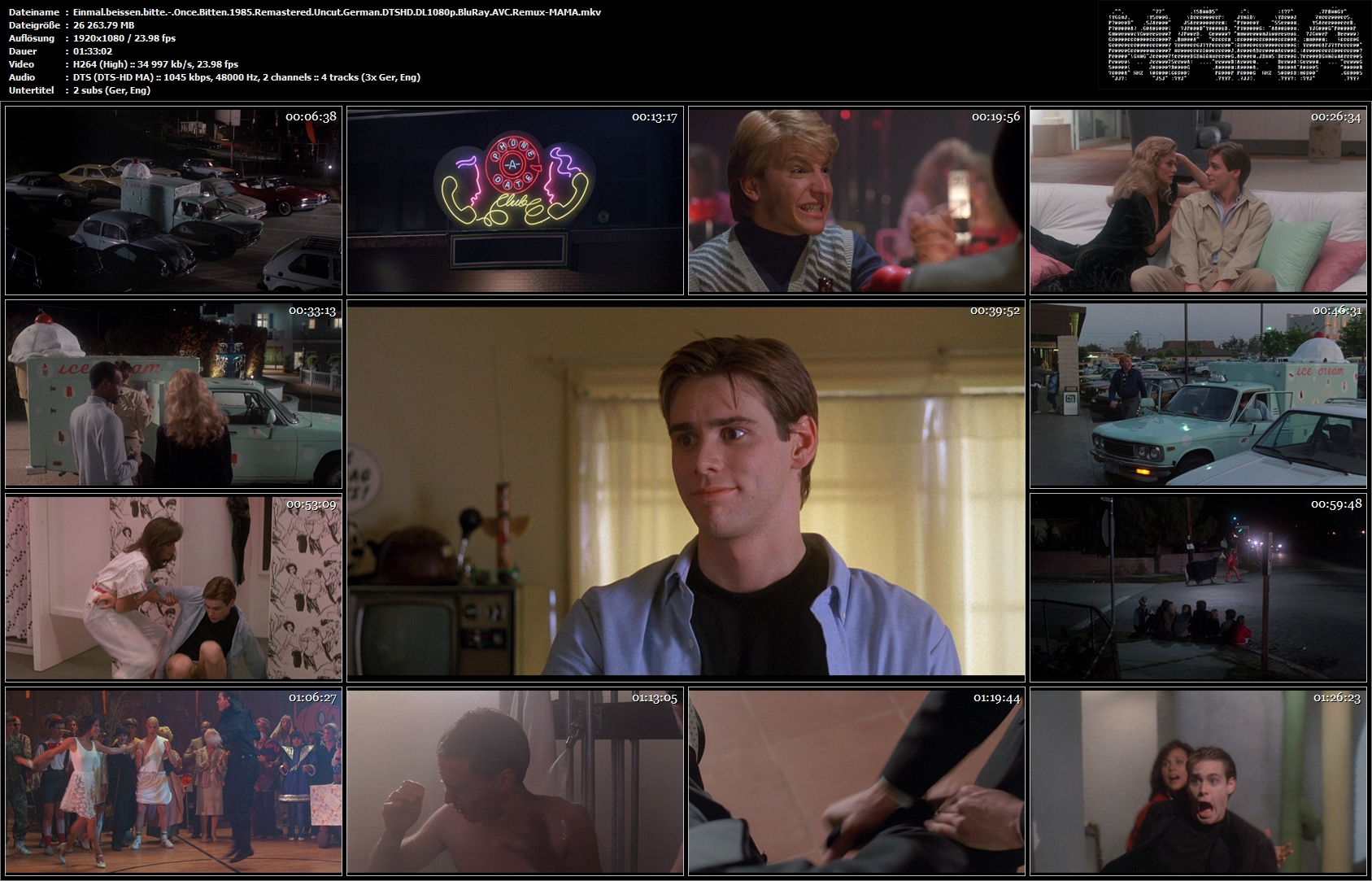Screen dimensions: 1372x881
Task: Select the "Dauer" label
Action: click(x=22, y=51)
